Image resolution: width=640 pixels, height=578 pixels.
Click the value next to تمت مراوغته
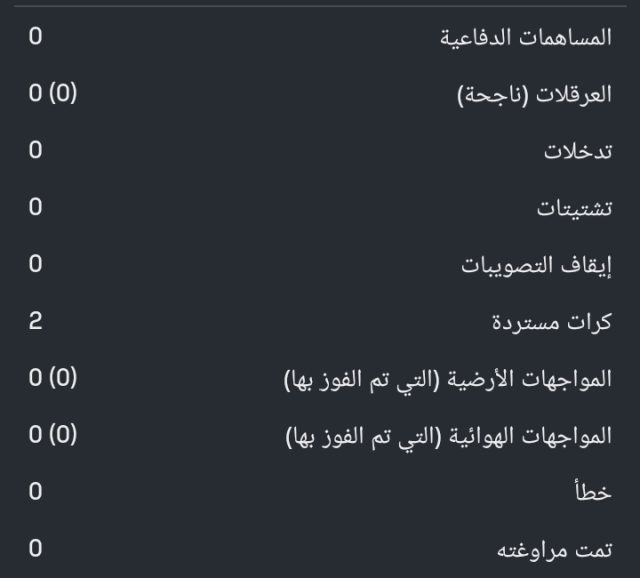tap(35, 550)
